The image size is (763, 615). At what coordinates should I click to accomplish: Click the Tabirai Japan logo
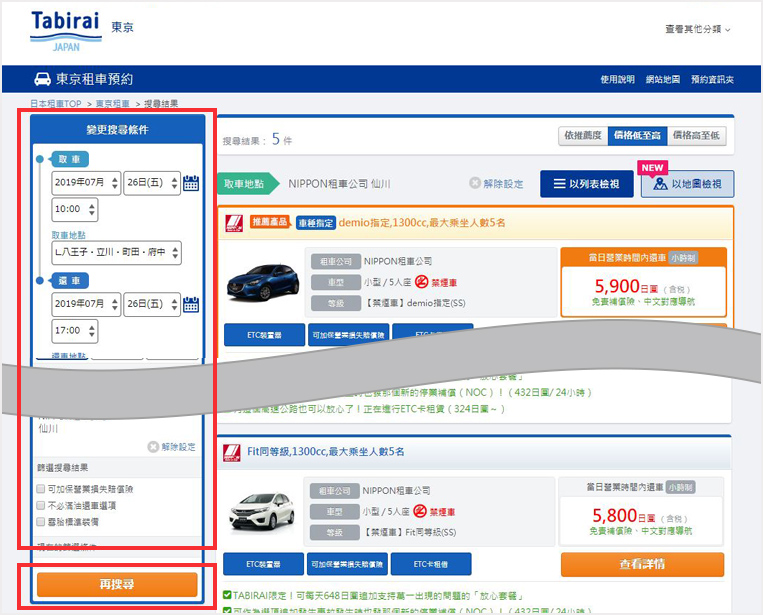tap(66, 31)
